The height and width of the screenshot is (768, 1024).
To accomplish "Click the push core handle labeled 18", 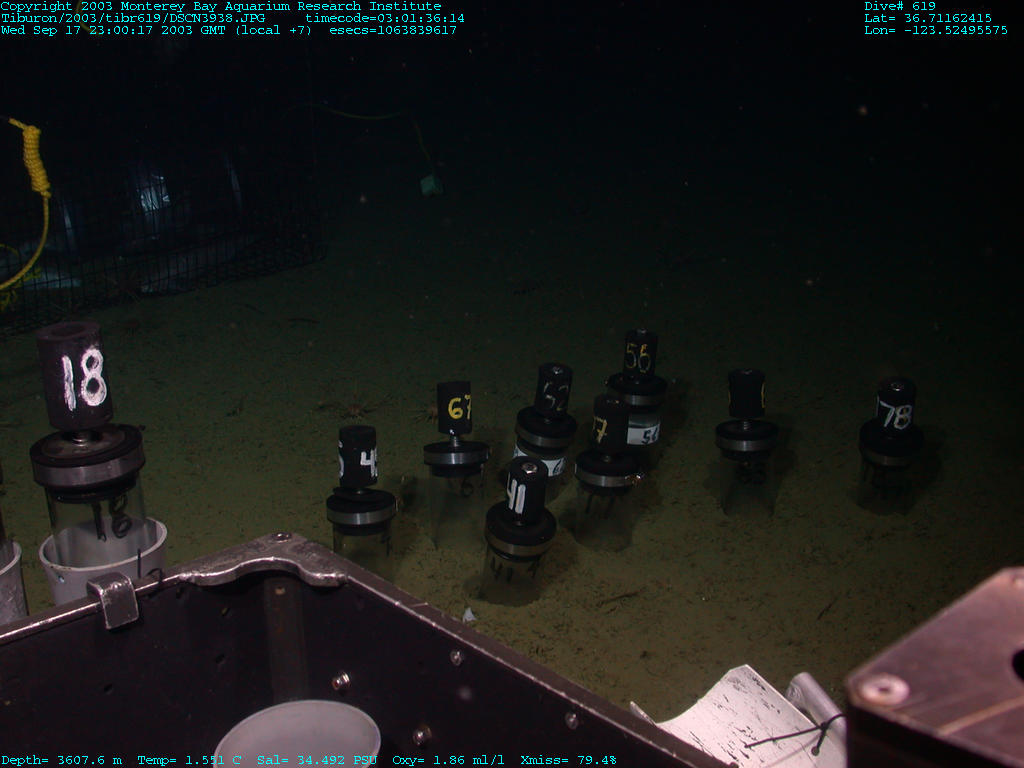I will coord(74,375).
